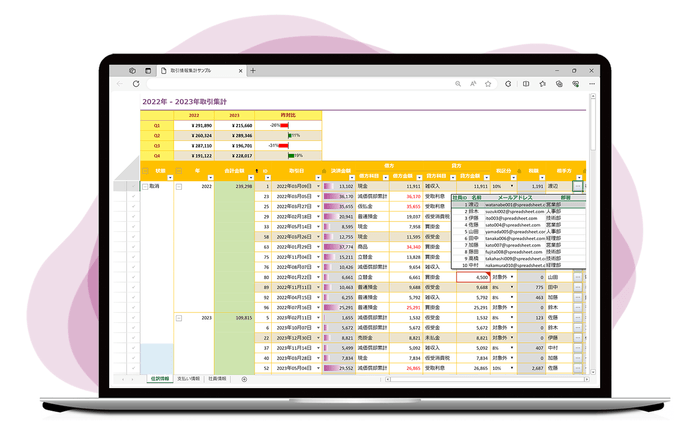
Task: Open the tab actions menu icon
Action: (x=148, y=71)
